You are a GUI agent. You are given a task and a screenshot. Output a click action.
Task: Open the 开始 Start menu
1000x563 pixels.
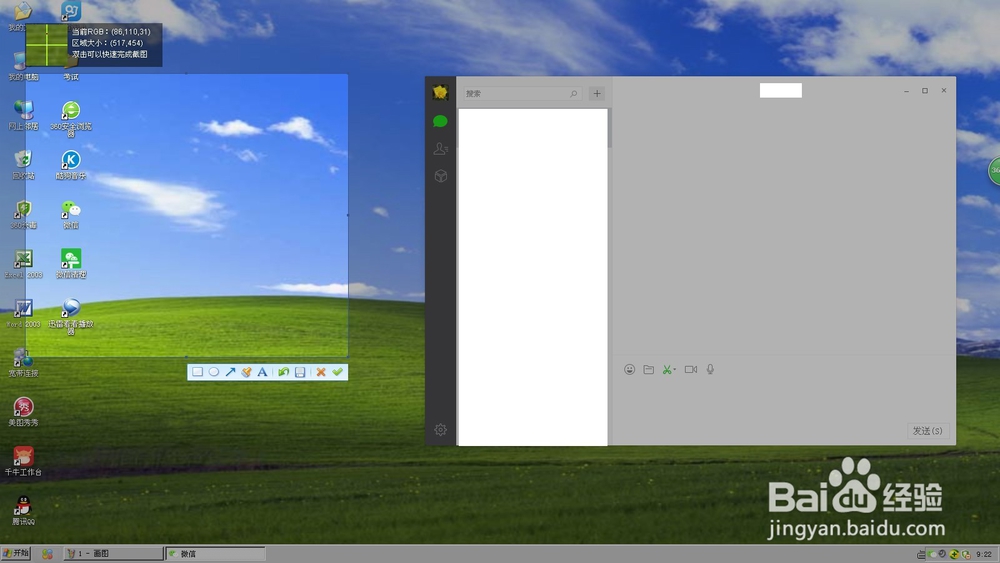coord(16,553)
